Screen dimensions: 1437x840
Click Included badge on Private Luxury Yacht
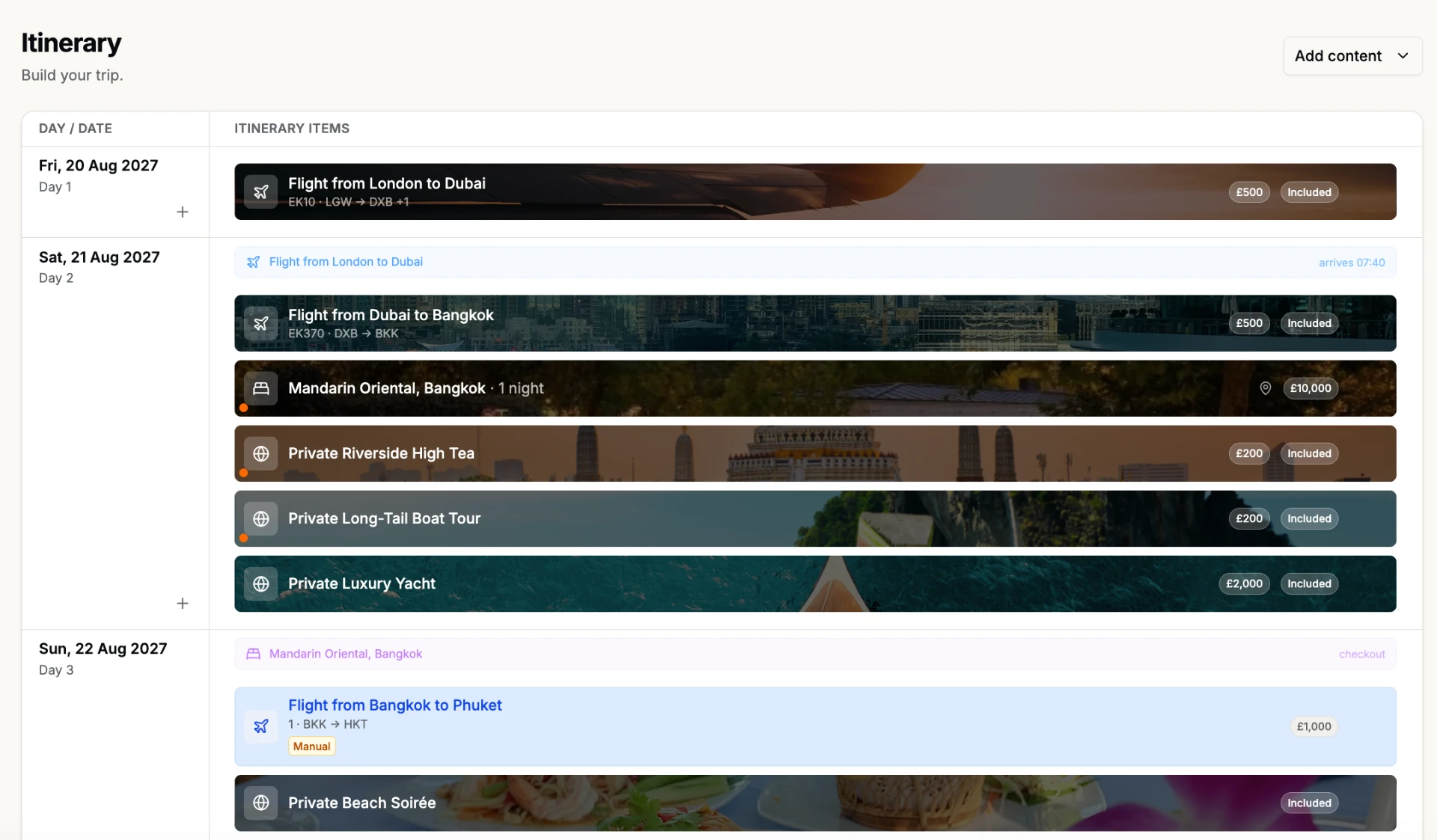1309,583
